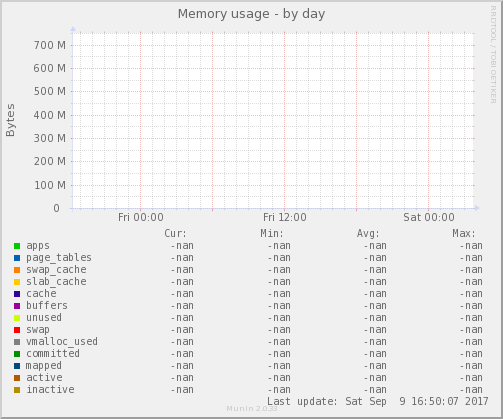This screenshot has height=419, width=503.
Task: Click the graph title 'Memory usage - by day'
Action: click(x=251, y=14)
